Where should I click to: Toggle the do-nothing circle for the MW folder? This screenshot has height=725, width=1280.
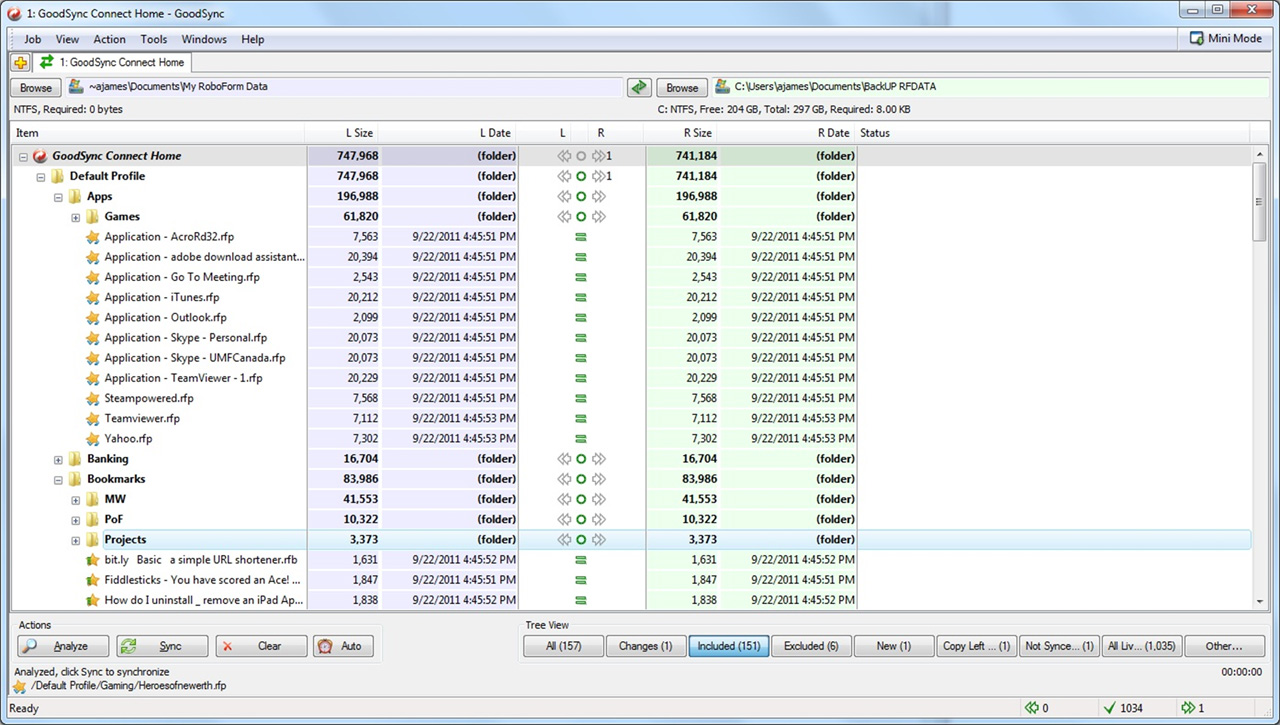581,499
